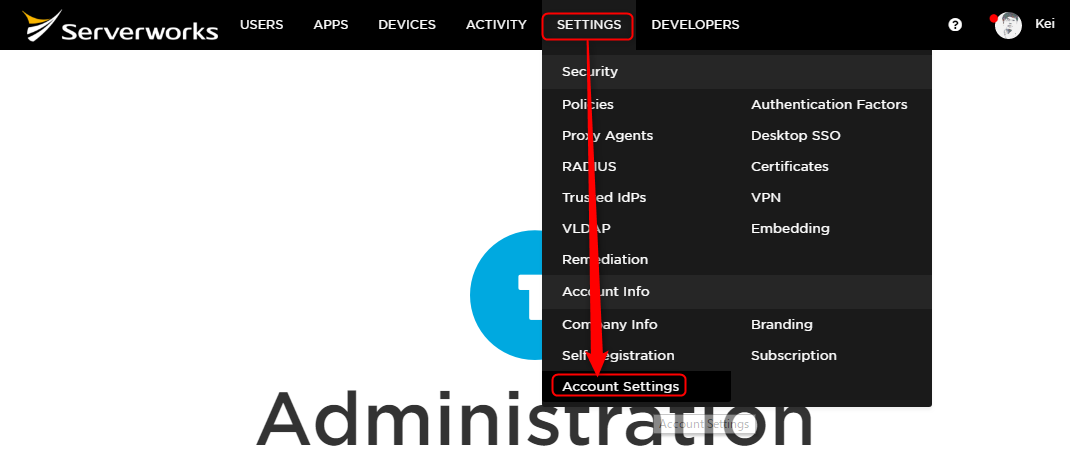Image resolution: width=1070 pixels, height=467 pixels.
Task: Open Authentication Factors settings
Action: (x=829, y=104)
